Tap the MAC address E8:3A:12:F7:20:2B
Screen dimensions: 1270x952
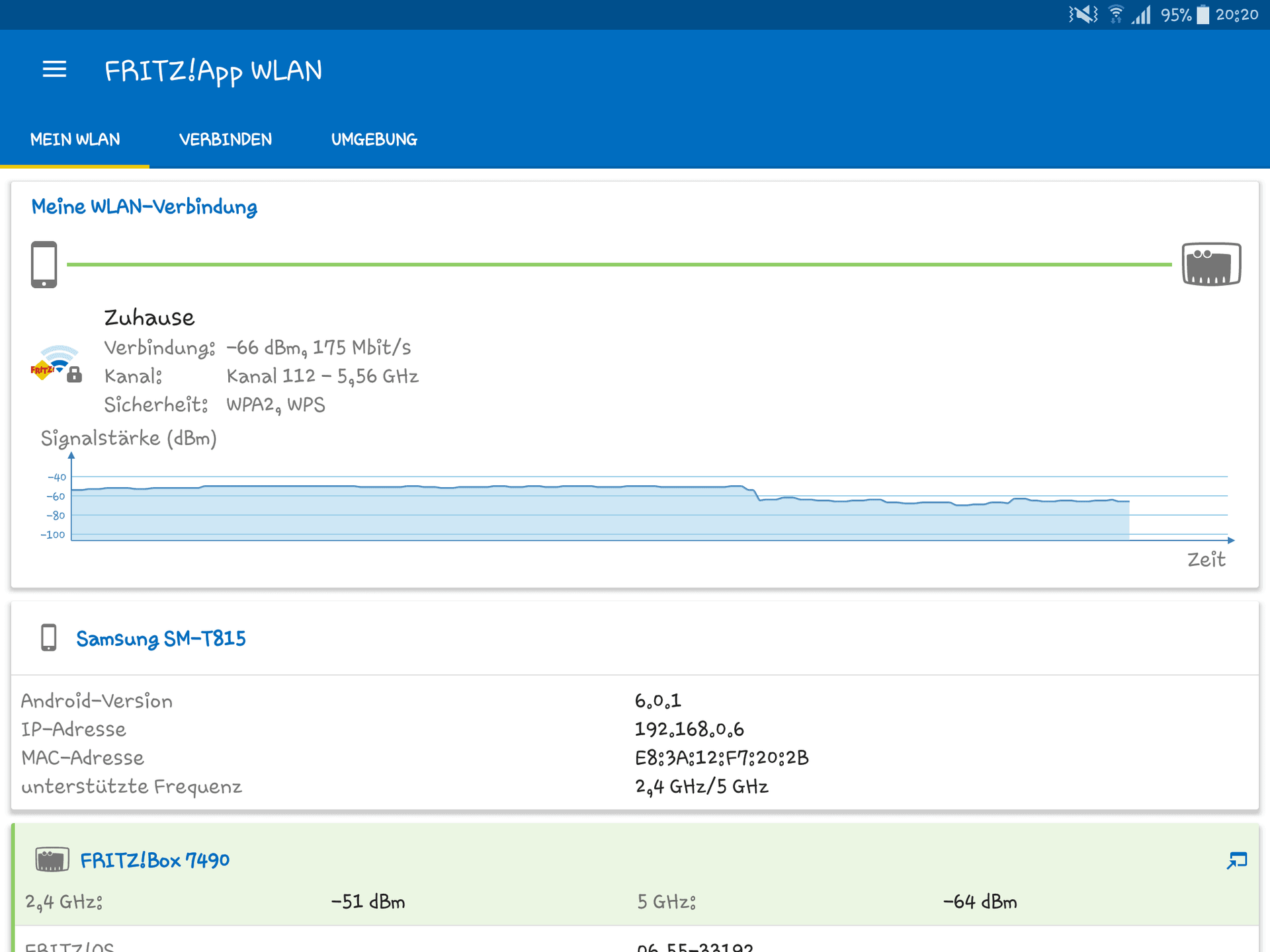[722, 758]
